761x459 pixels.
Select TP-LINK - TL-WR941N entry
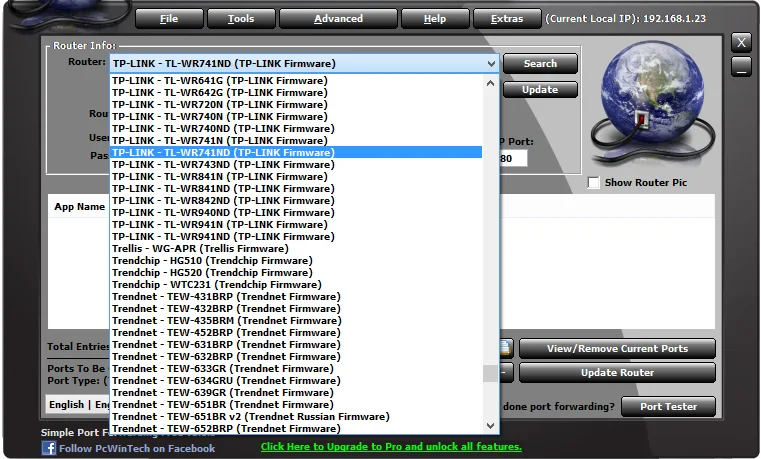pos(296,225)
